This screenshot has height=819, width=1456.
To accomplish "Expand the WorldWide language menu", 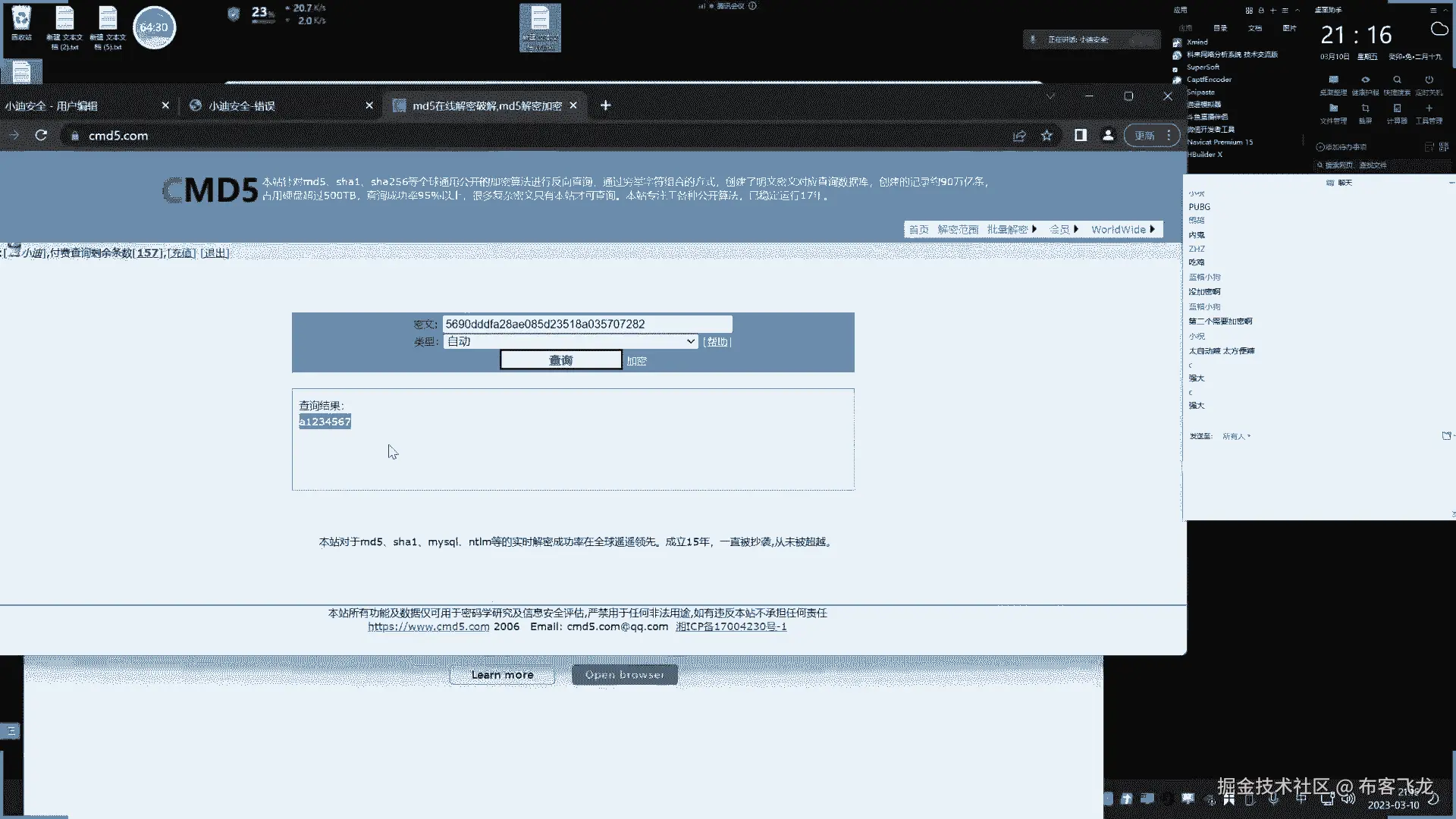I will pyautogui.click(x=1122, y=229).
